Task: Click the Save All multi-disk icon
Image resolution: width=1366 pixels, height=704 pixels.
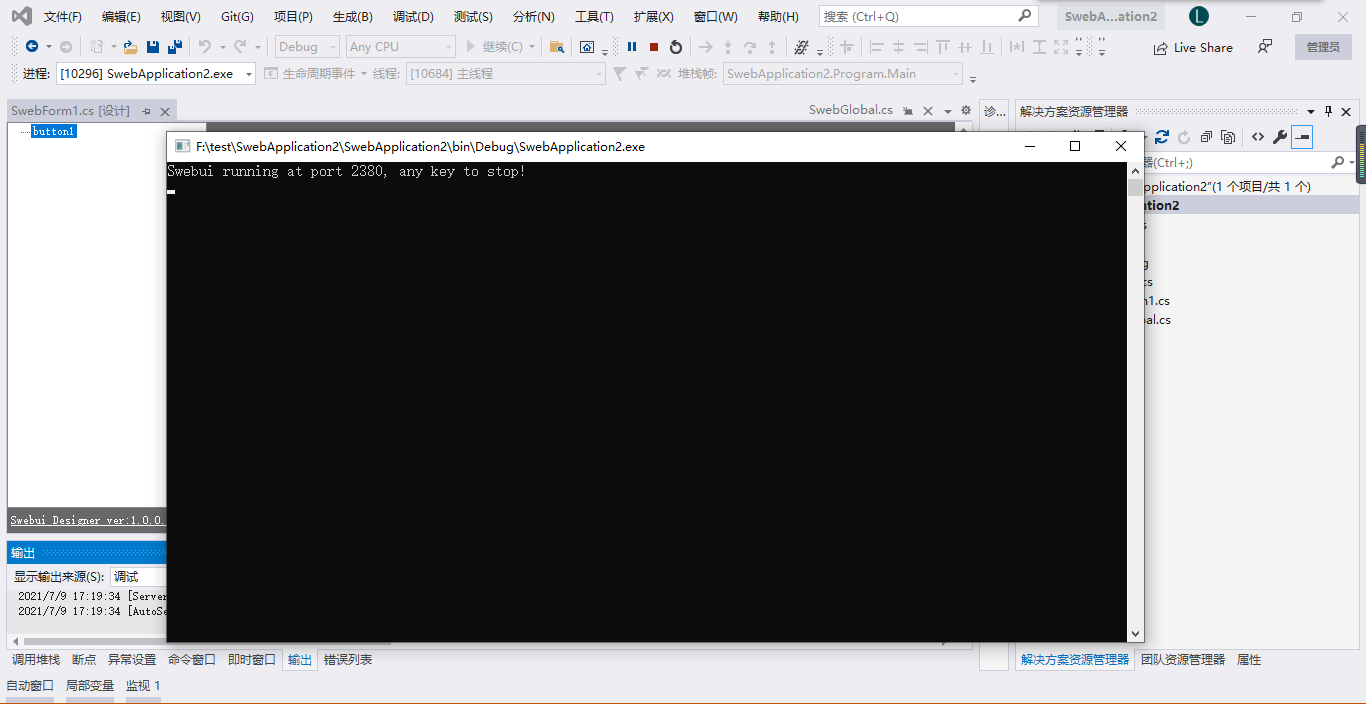Action: pyautogui.click(x=174, y=47)
